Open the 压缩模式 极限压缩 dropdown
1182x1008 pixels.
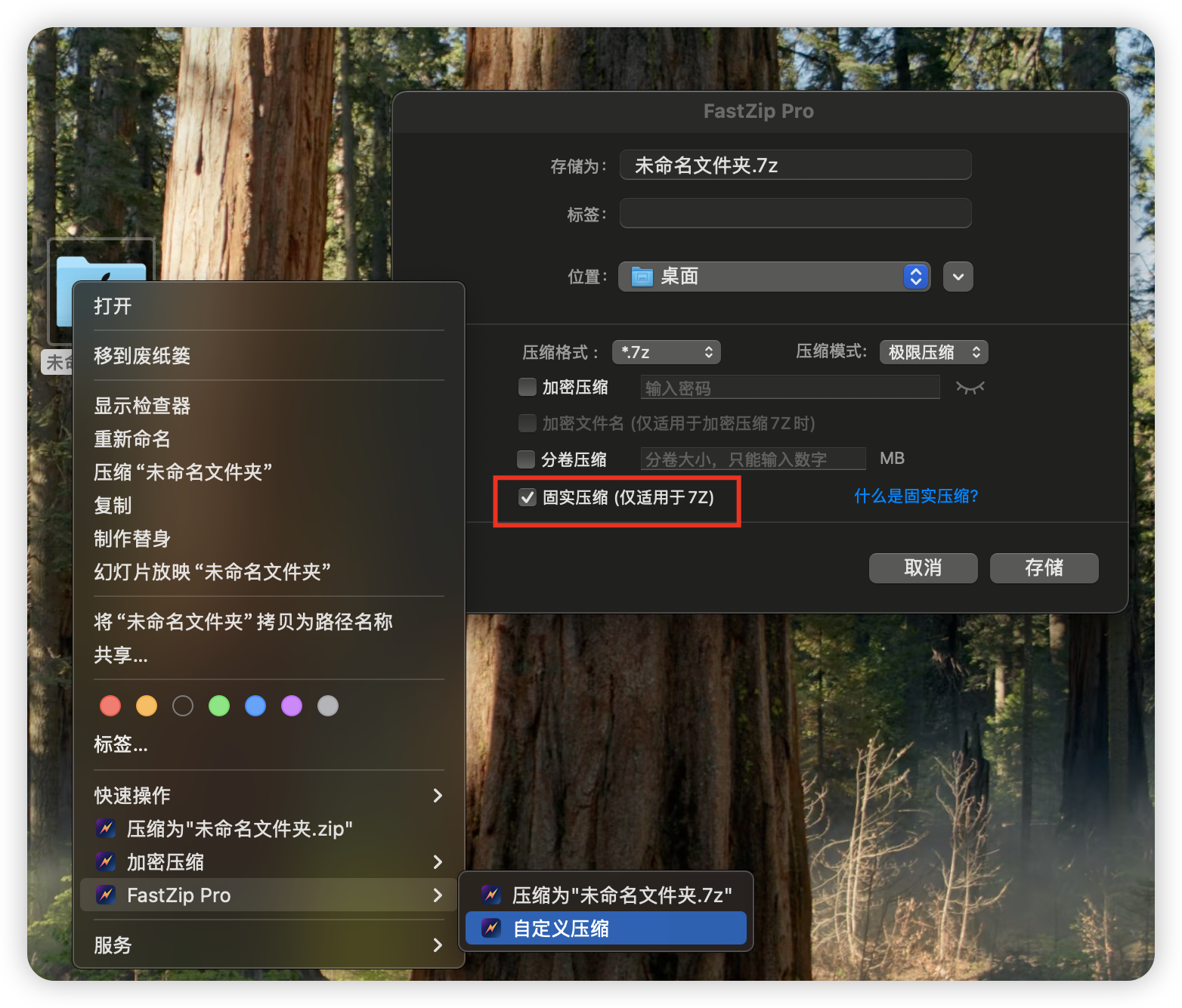933,352
